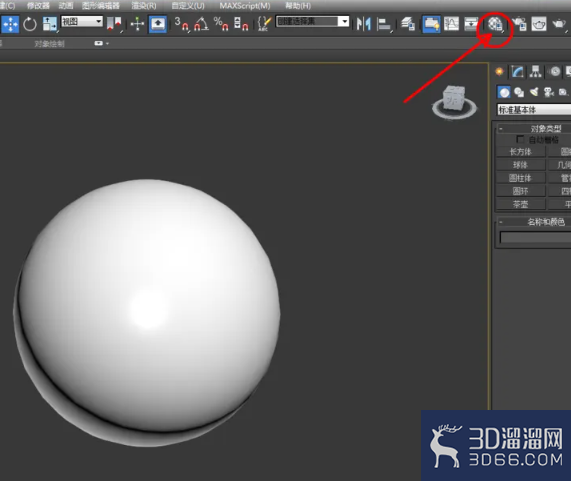Select the Geometry category sphere icon

point(504,92)
